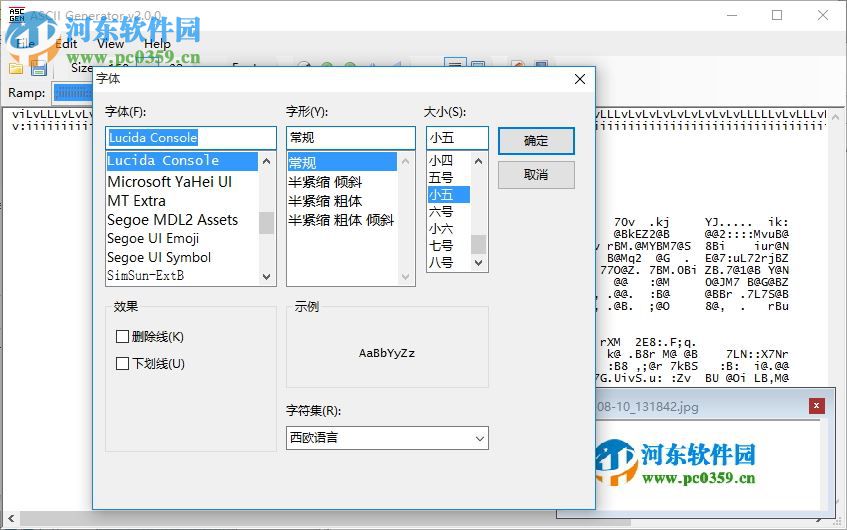
Task: Click the font list scrollbar thumb
Action: (x=266, y=223)
